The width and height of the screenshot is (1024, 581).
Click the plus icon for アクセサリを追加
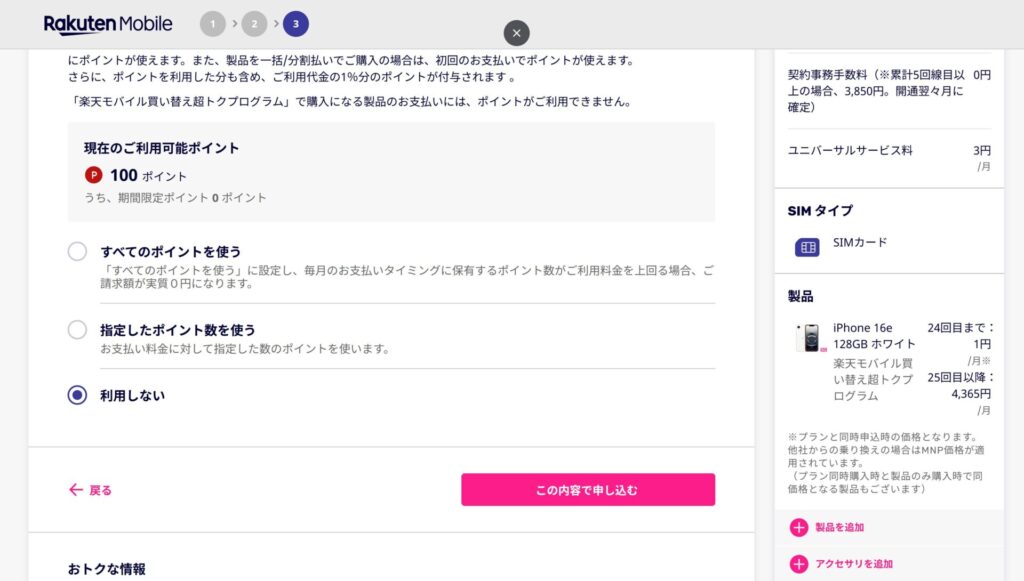point(798,564)
